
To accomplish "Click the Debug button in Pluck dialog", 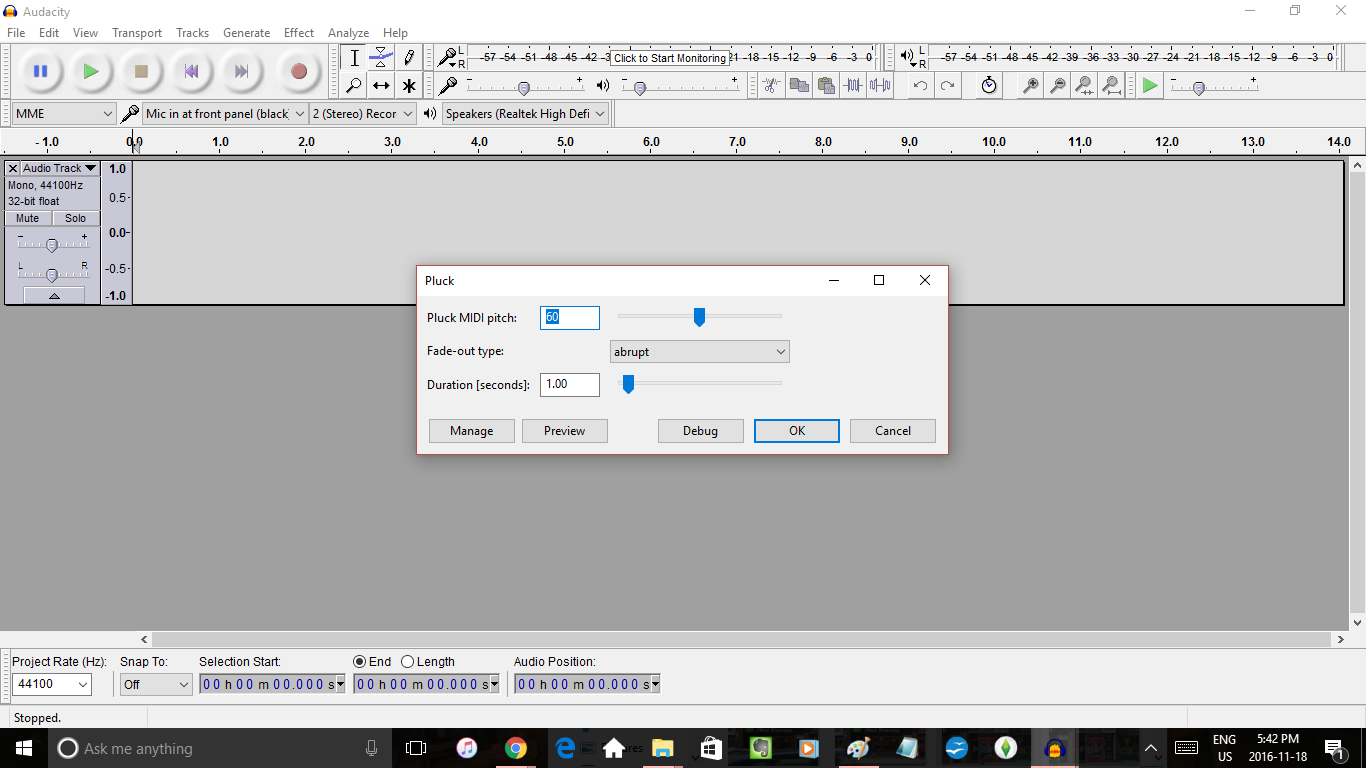I will 701,431.
